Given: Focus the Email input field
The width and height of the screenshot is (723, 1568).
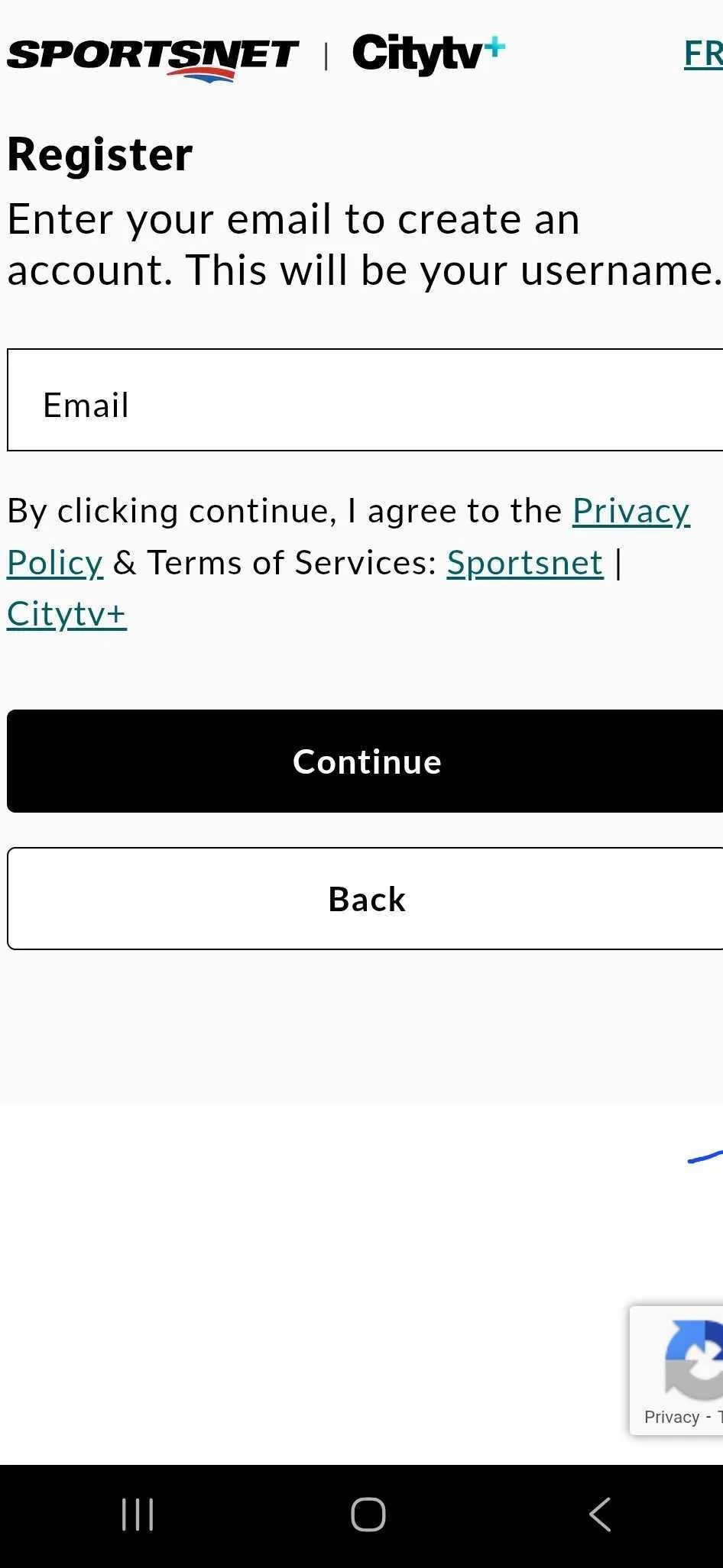Looking at the screenshot, I should [365, 400].
